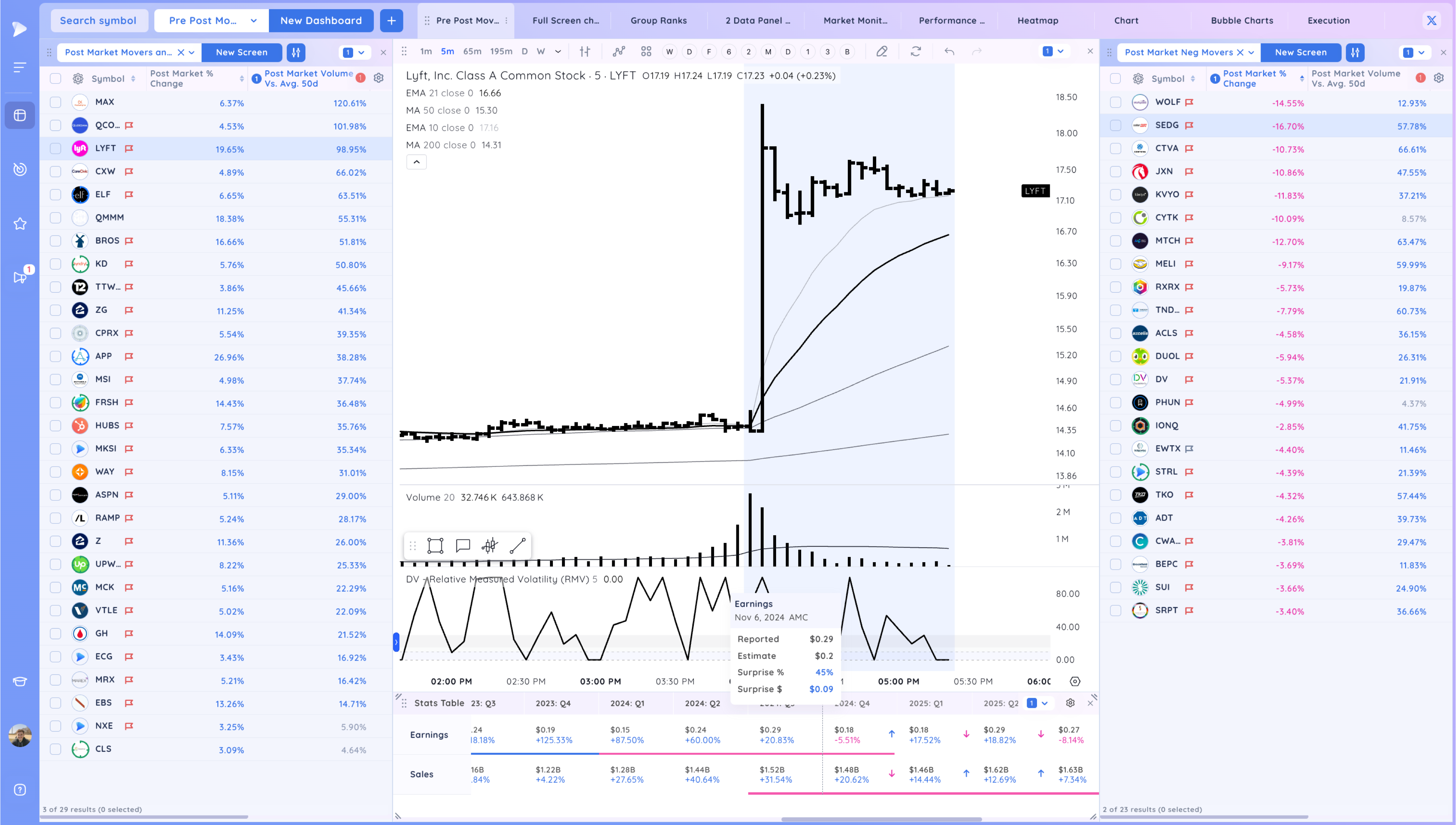Toggle select-all checkbox in left screener header
This screenshot has width=1456, height=825.
[55, 79]
